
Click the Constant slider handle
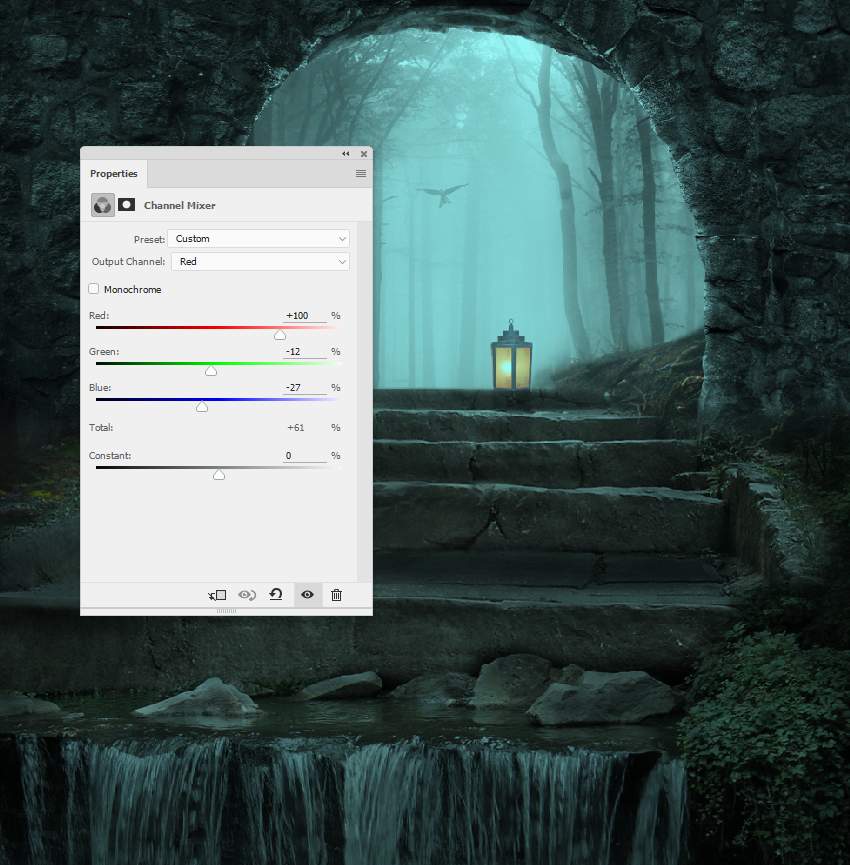tap(219, 475)
